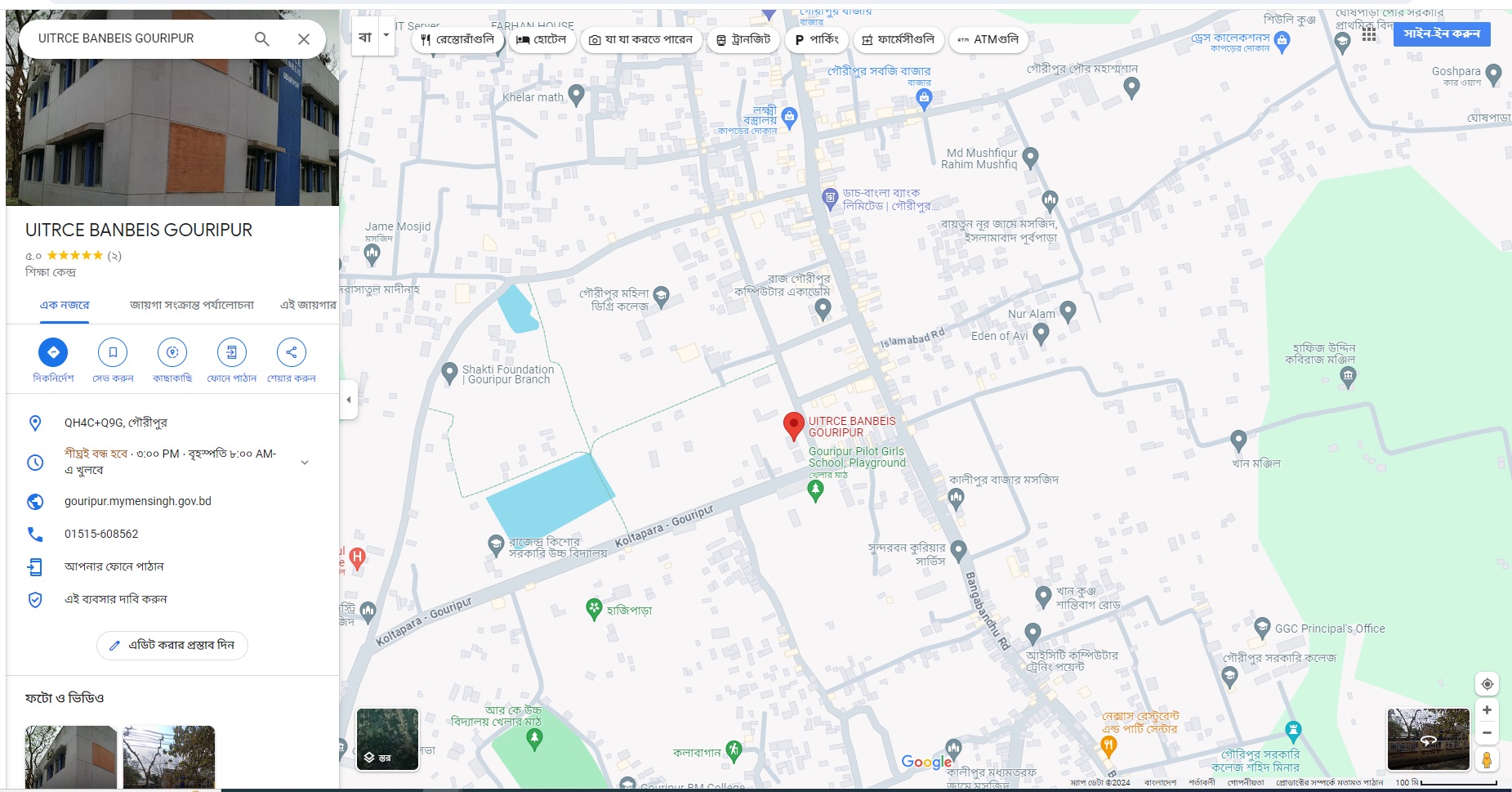
Task: Zoom in the map with plus
Action: [x=1487, y=710]
